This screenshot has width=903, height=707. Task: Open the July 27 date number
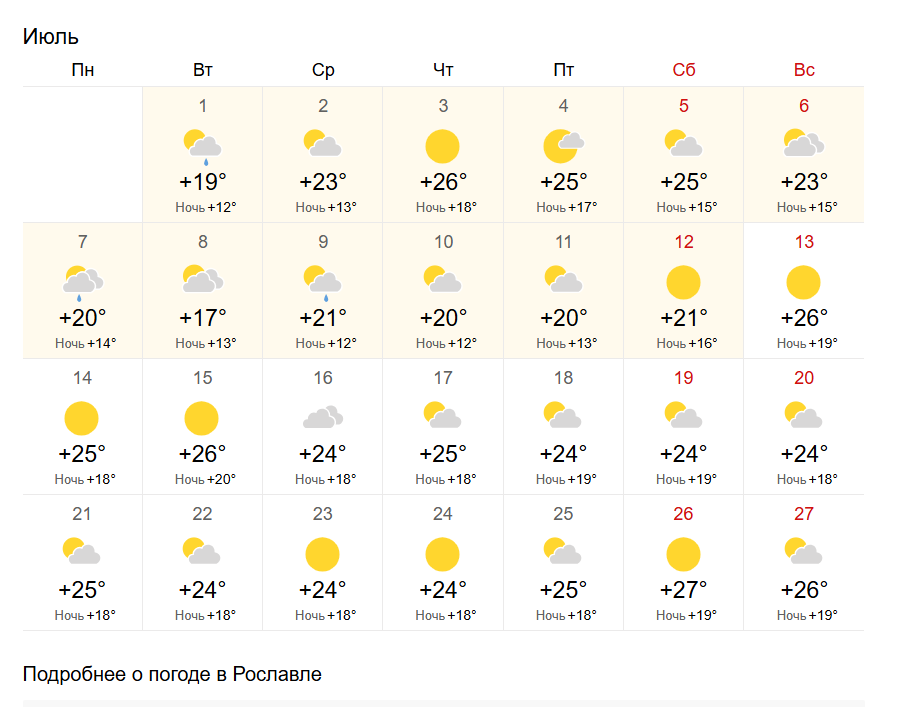pos(803,514)
